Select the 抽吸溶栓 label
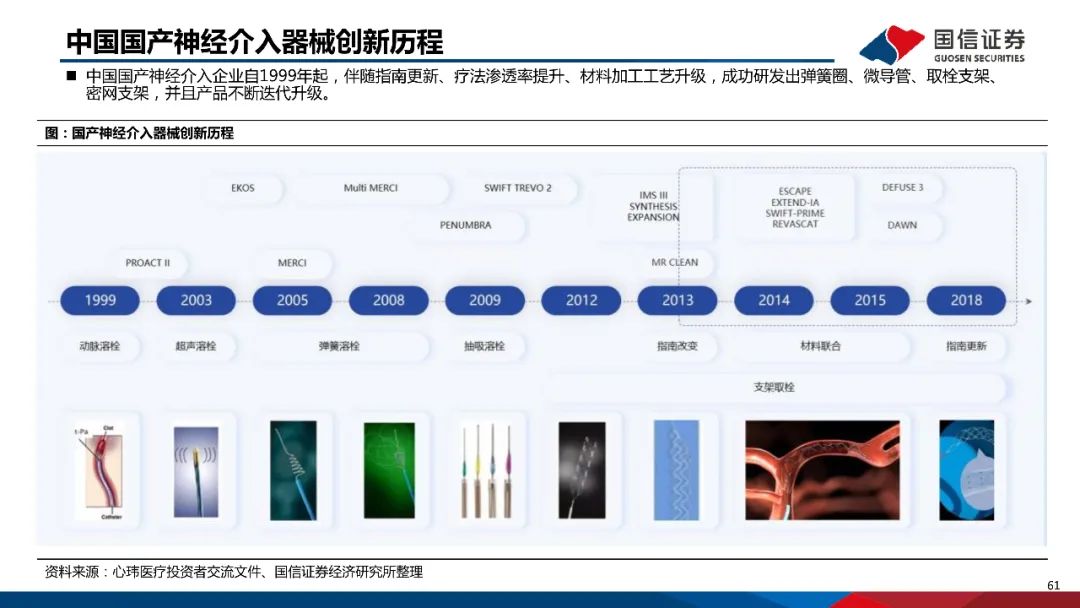The image size is (1080, 608). point(485,346)
